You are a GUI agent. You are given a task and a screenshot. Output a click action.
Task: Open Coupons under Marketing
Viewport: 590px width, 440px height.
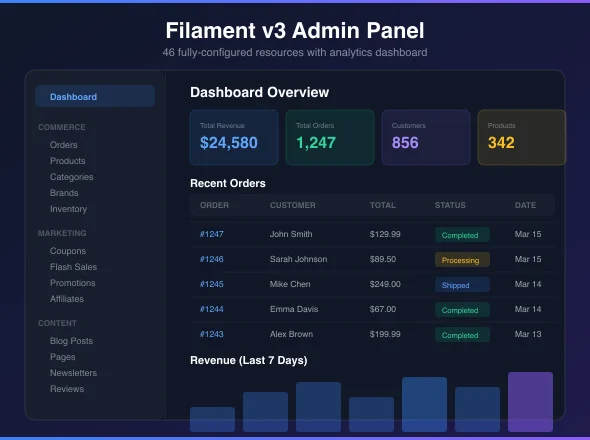pyautogui.click(x=68, y=251)
